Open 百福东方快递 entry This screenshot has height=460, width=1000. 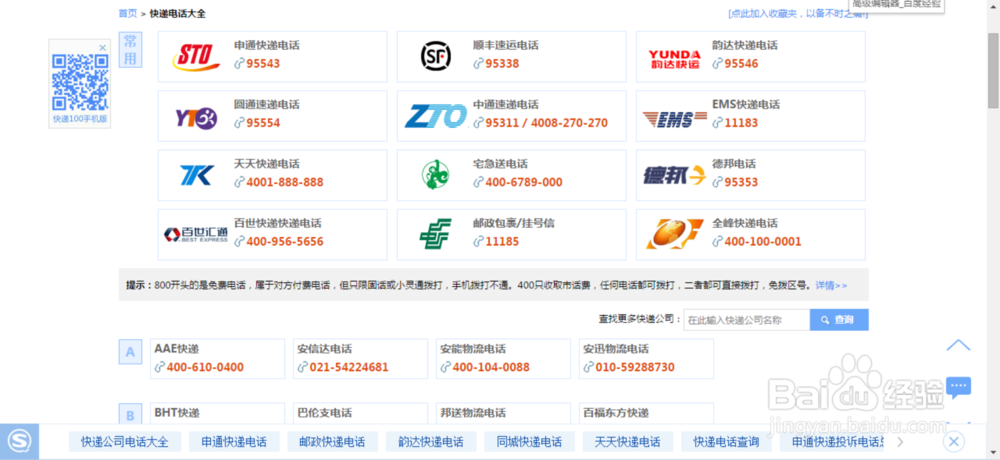pyautogui.click(x=615, y=413)
